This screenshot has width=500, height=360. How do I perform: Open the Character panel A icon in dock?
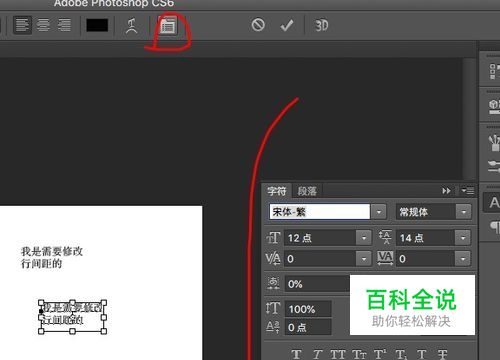tap(493, 202)
